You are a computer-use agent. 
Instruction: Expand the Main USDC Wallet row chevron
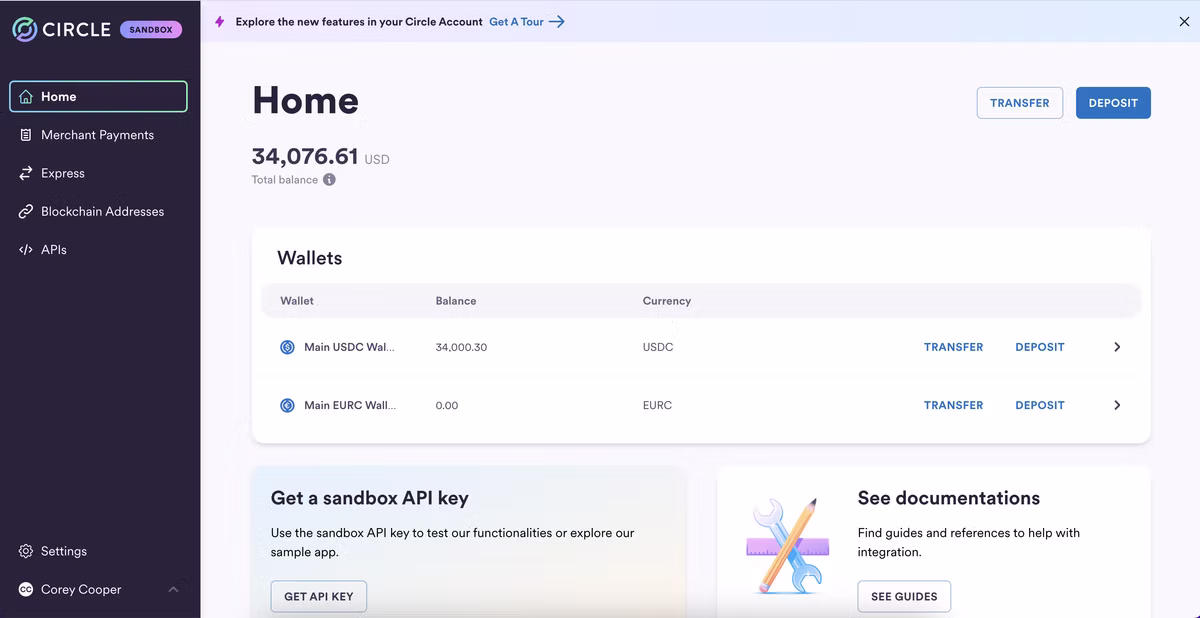[1117, 347]
